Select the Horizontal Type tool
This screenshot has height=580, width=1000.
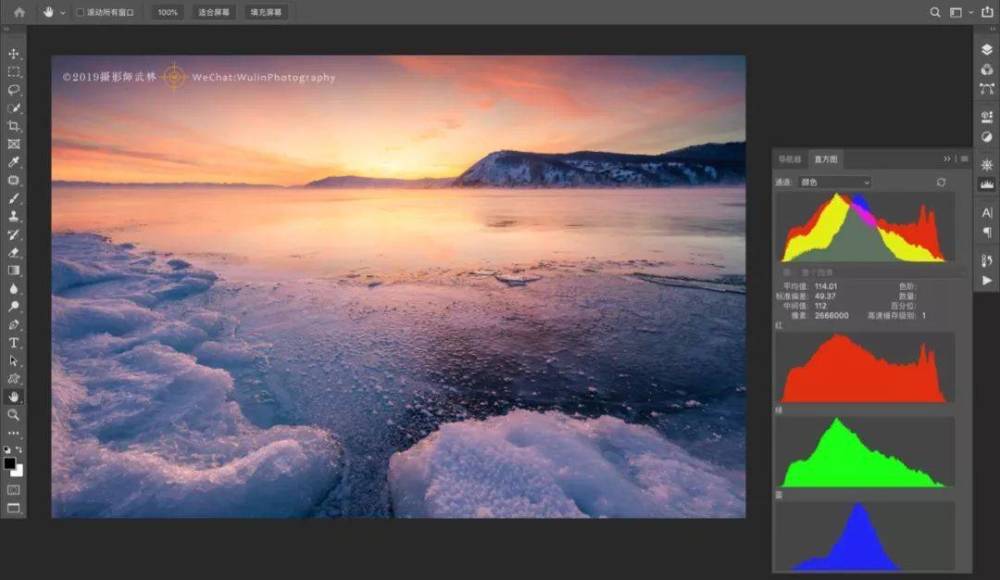pos(13,343)
